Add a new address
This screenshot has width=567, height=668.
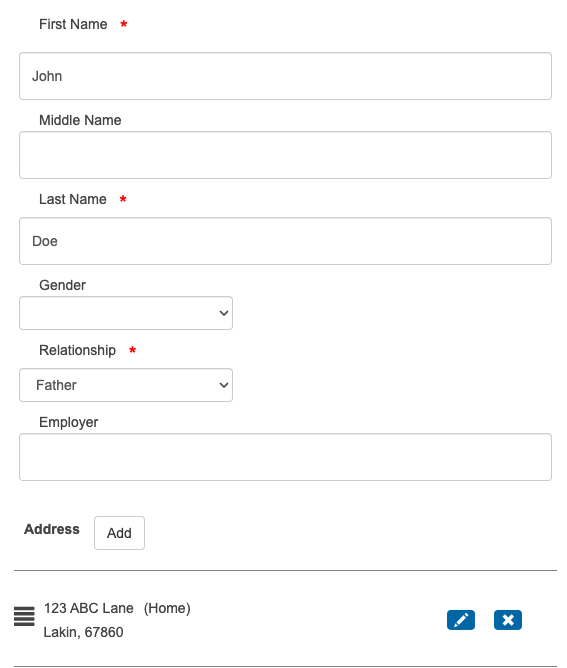pos(119,533)
